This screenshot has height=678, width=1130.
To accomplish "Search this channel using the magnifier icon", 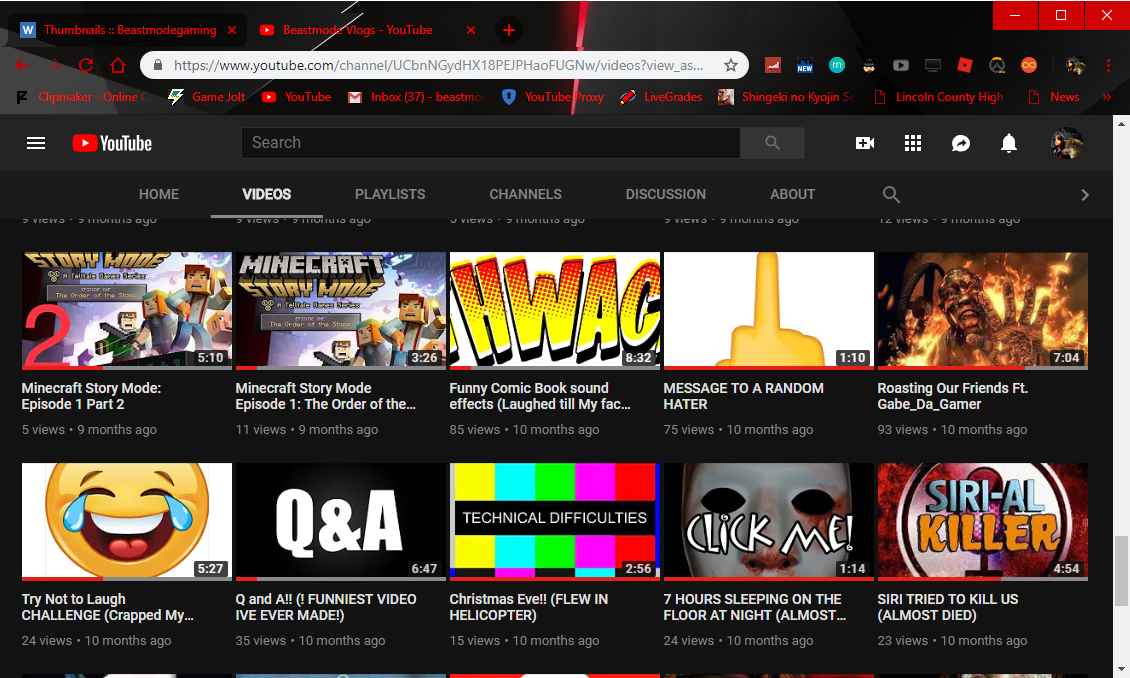I will pos(891,195).
